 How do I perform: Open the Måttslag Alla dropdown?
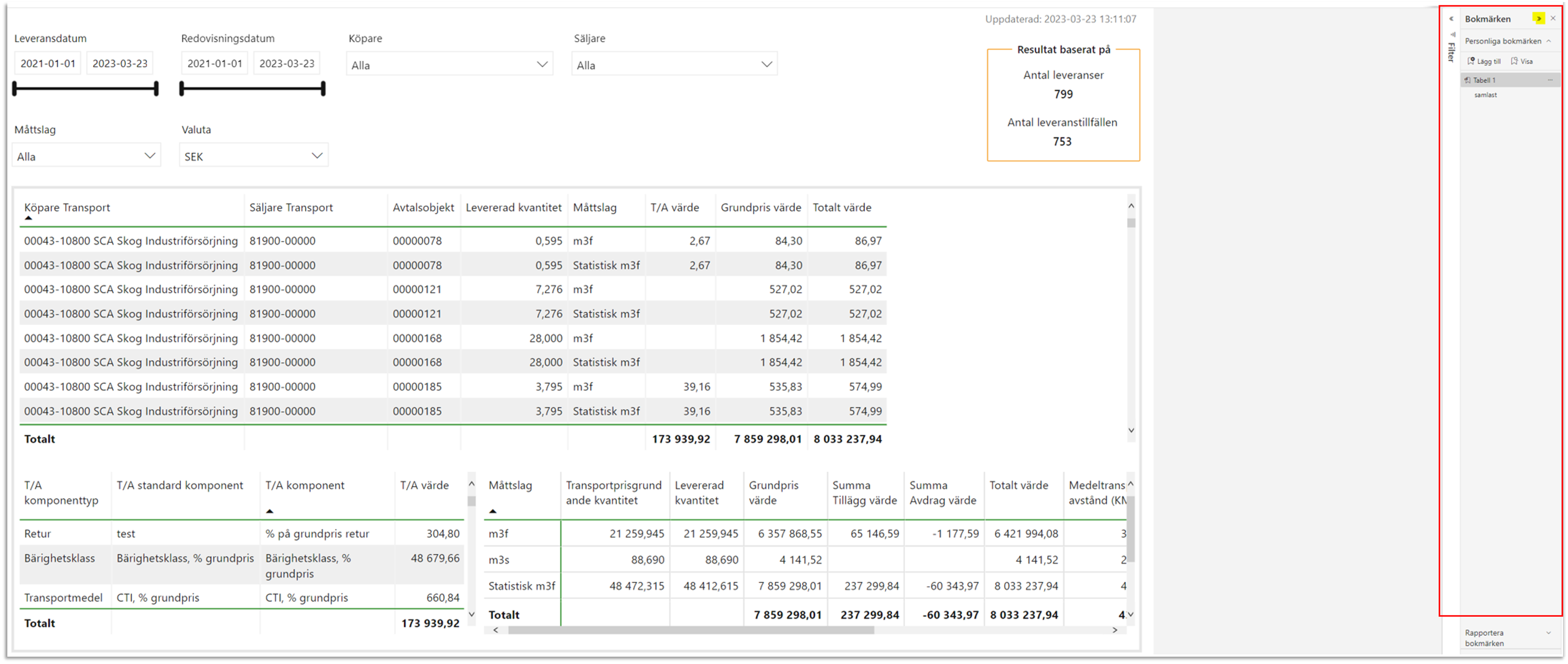(x=149, y=156)
